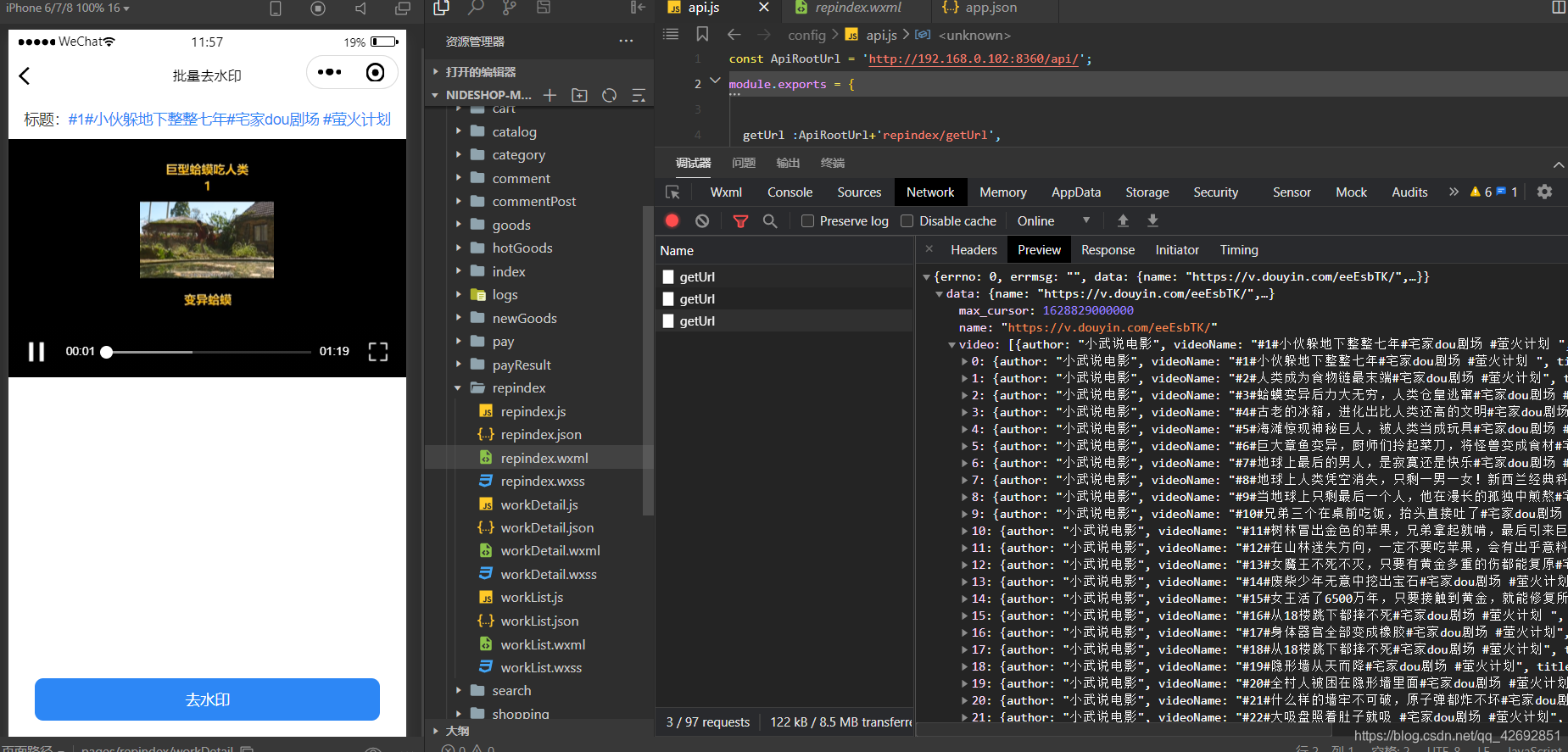
Task: Switch to the Response detail tab
Action: [1108, 250]
